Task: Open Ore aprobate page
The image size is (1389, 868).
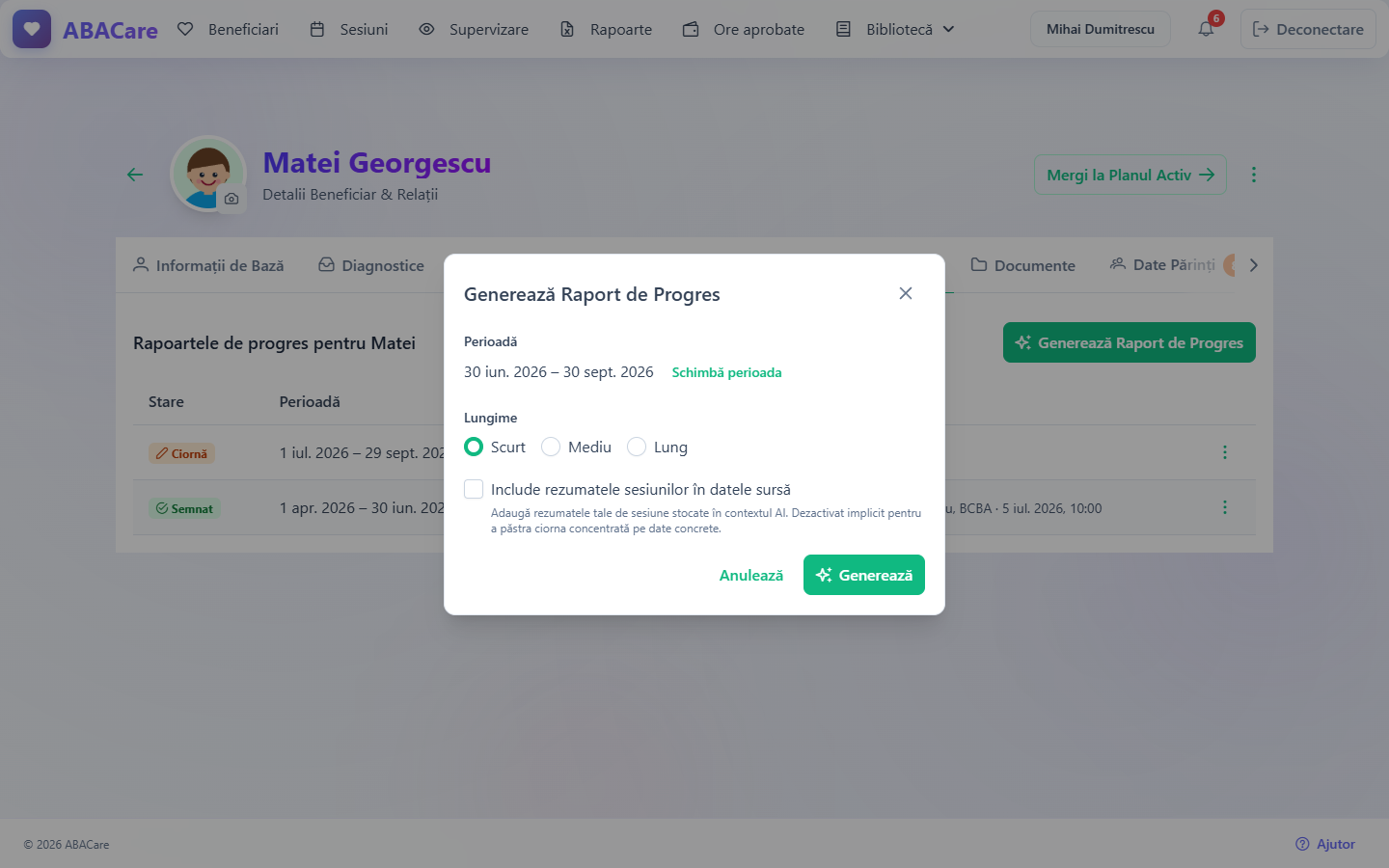Action: pos(744,29)
